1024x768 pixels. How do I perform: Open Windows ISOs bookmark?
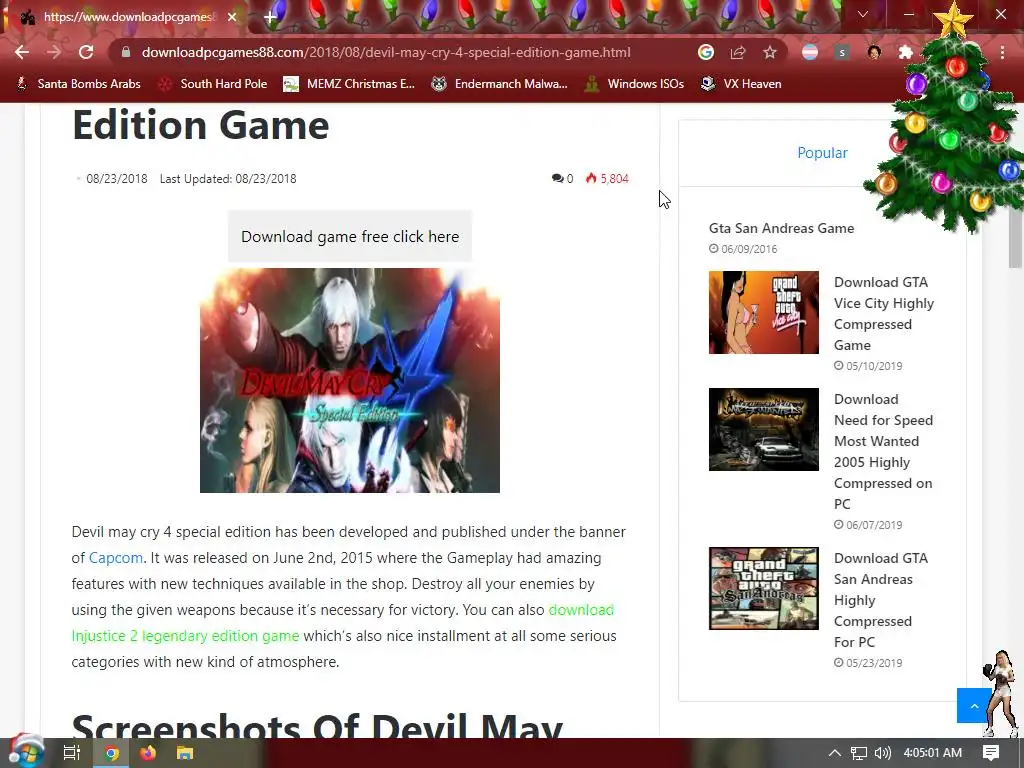coord(635,84)
